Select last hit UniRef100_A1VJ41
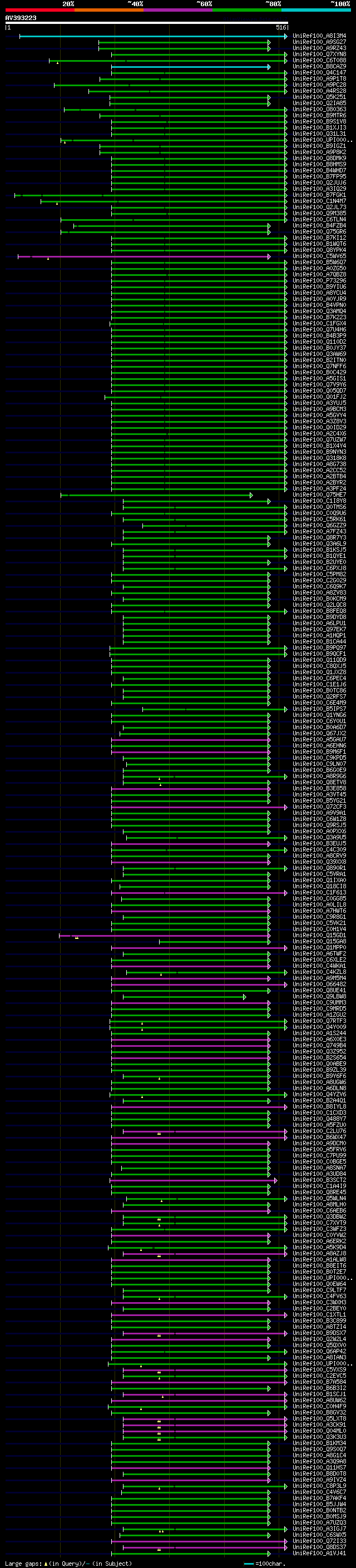This screenshot has height=1568, width=356. 319,1553
